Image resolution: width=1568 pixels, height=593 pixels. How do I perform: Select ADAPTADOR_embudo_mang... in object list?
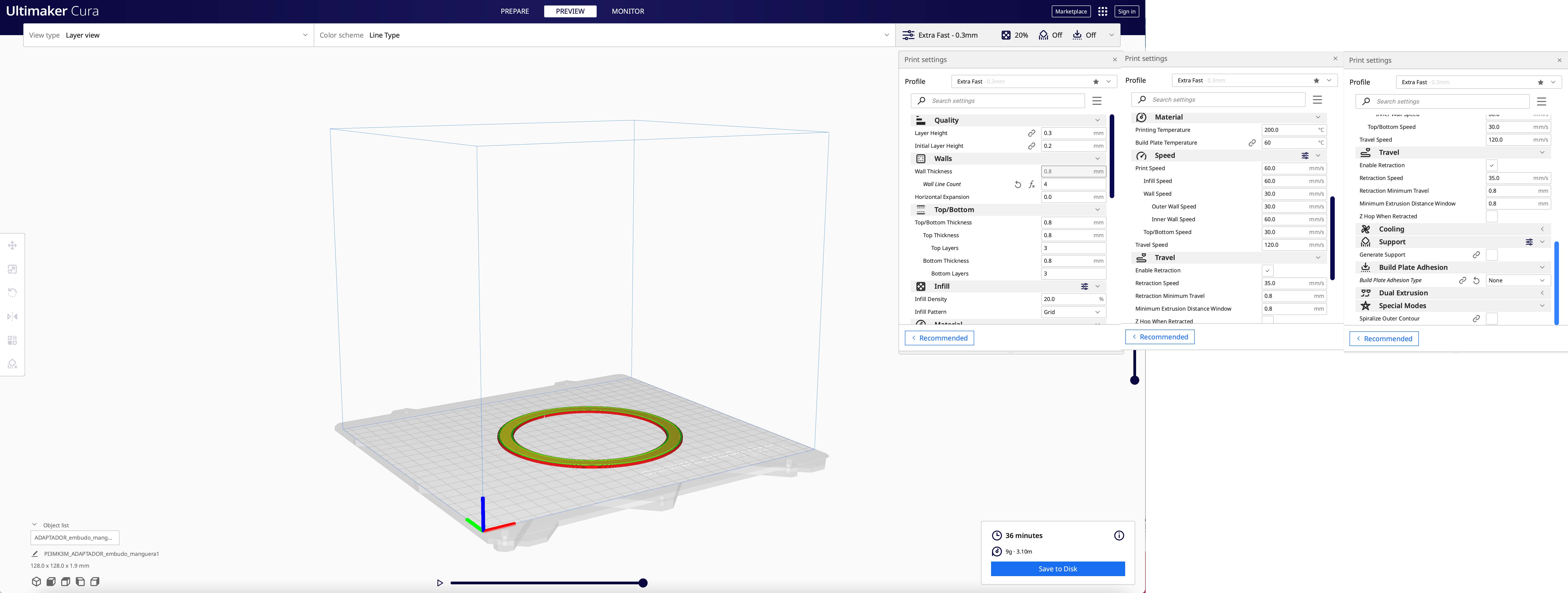pyautogui.click(x=75, y=538)
